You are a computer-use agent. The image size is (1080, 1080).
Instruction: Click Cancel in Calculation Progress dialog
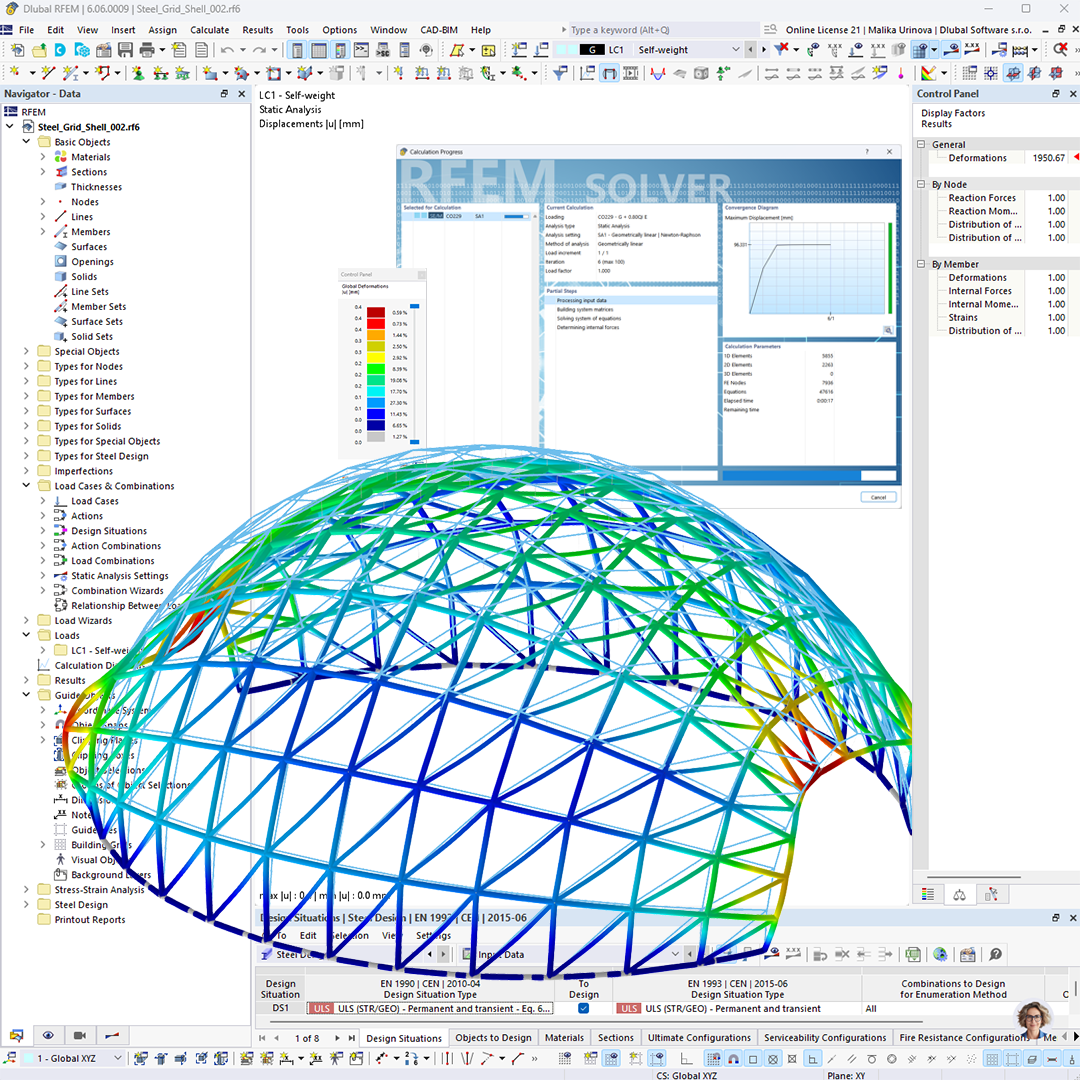point(878,497)
